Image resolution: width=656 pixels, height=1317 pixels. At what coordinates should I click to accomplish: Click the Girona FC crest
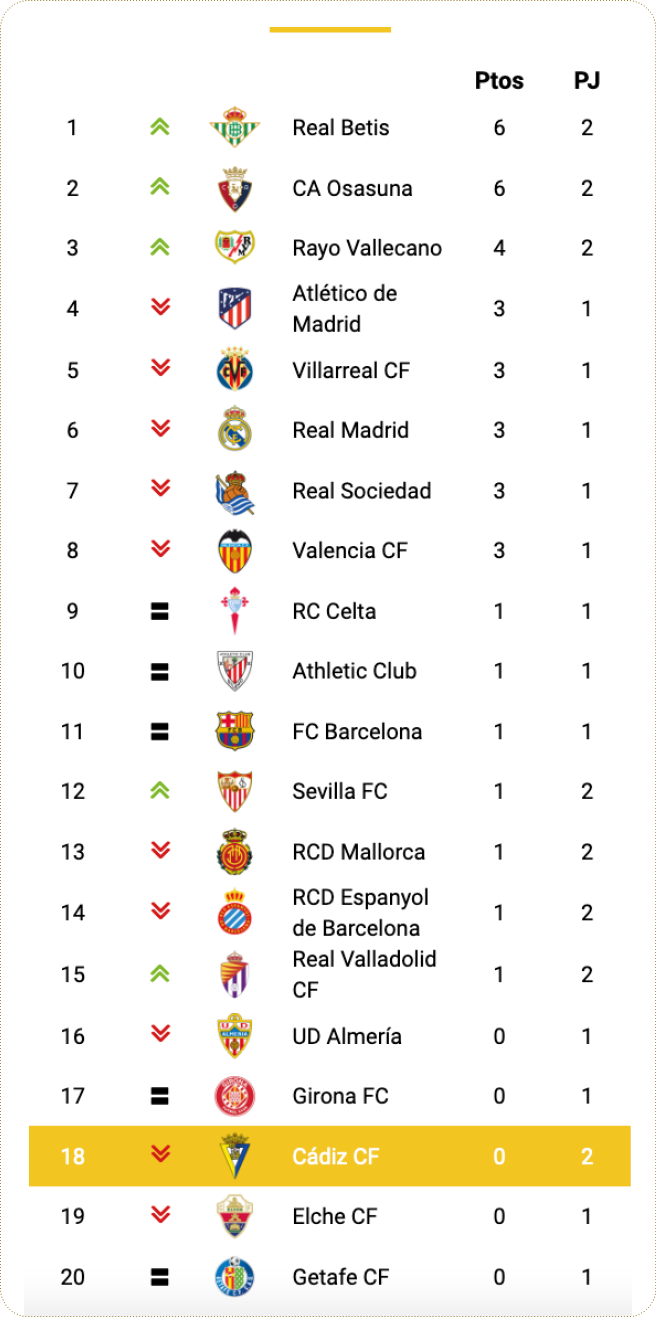[x=235, y=1096]
